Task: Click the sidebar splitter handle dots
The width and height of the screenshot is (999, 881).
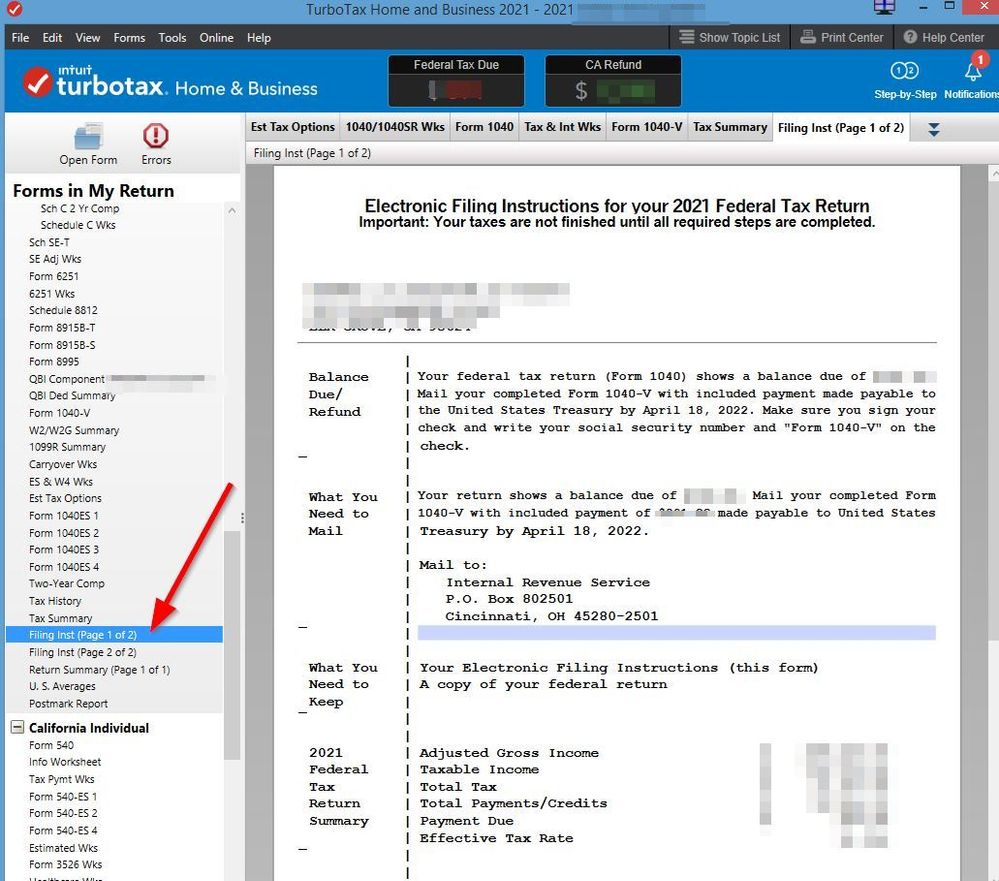Action: tap(242, 518)
